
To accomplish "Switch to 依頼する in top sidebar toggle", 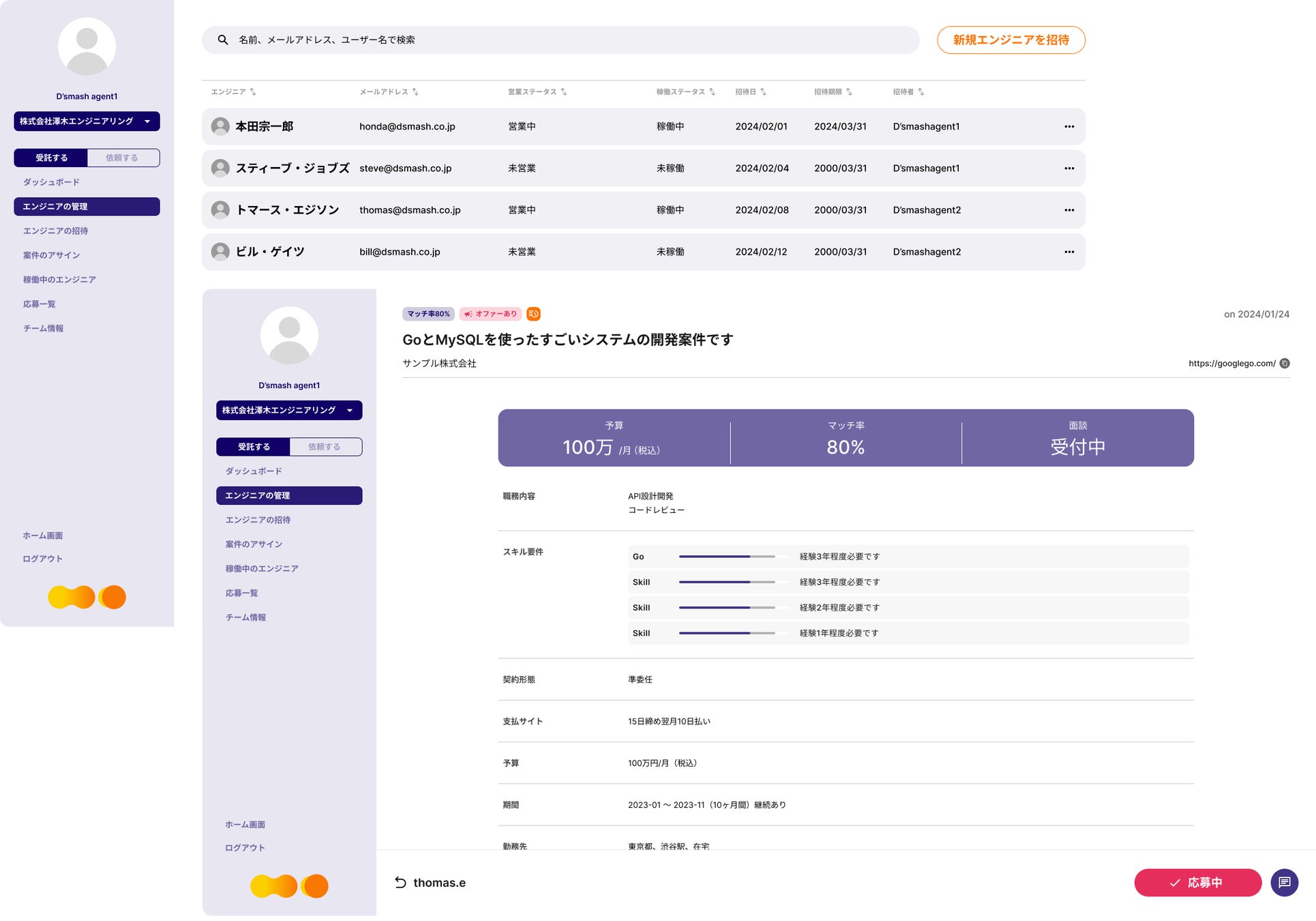I will (123, 158).
